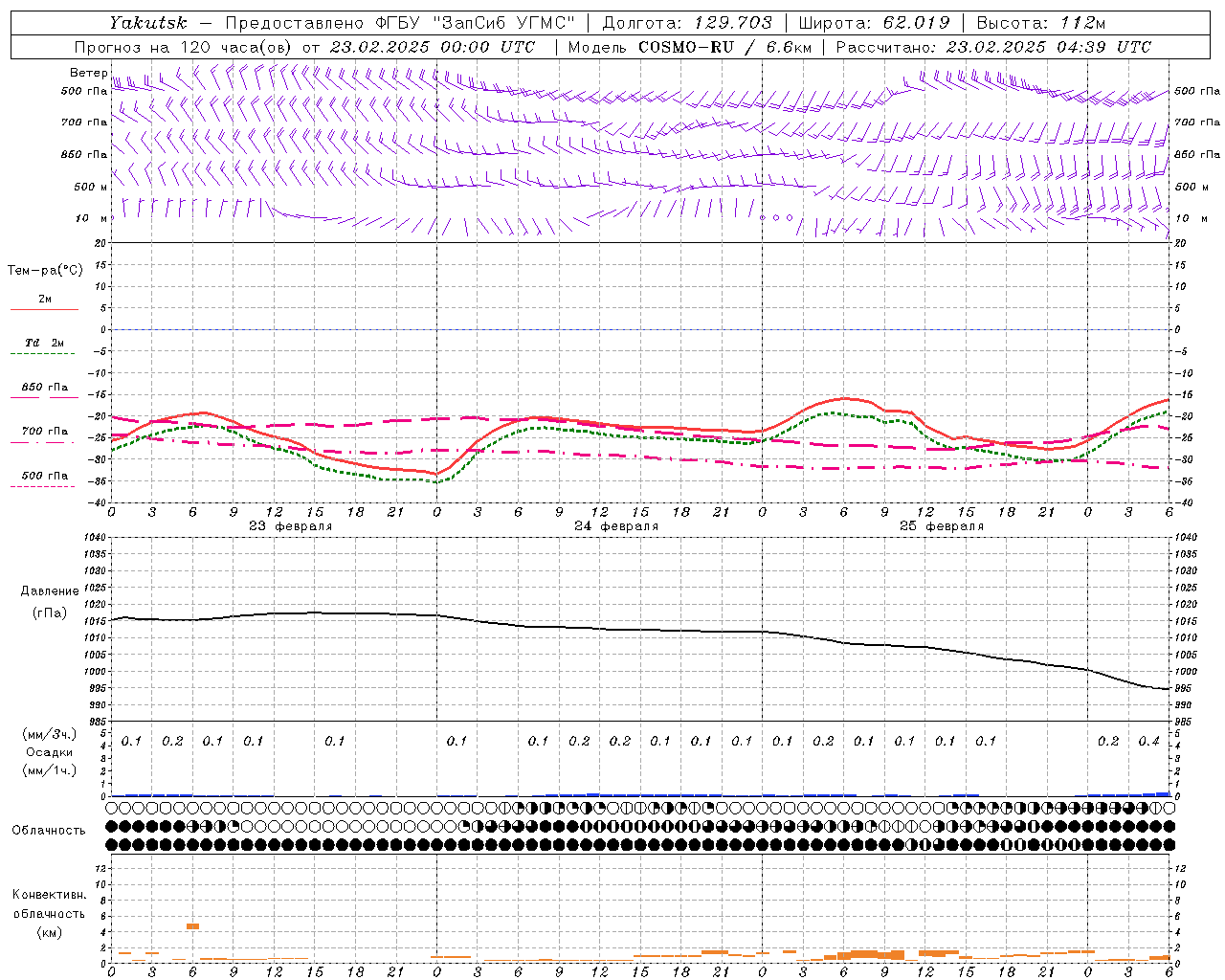1225x980 pixels.
Task: Click 'Рассчитано: 23.02.2025 04:39 UTC' text
Action: click(993, 47)
